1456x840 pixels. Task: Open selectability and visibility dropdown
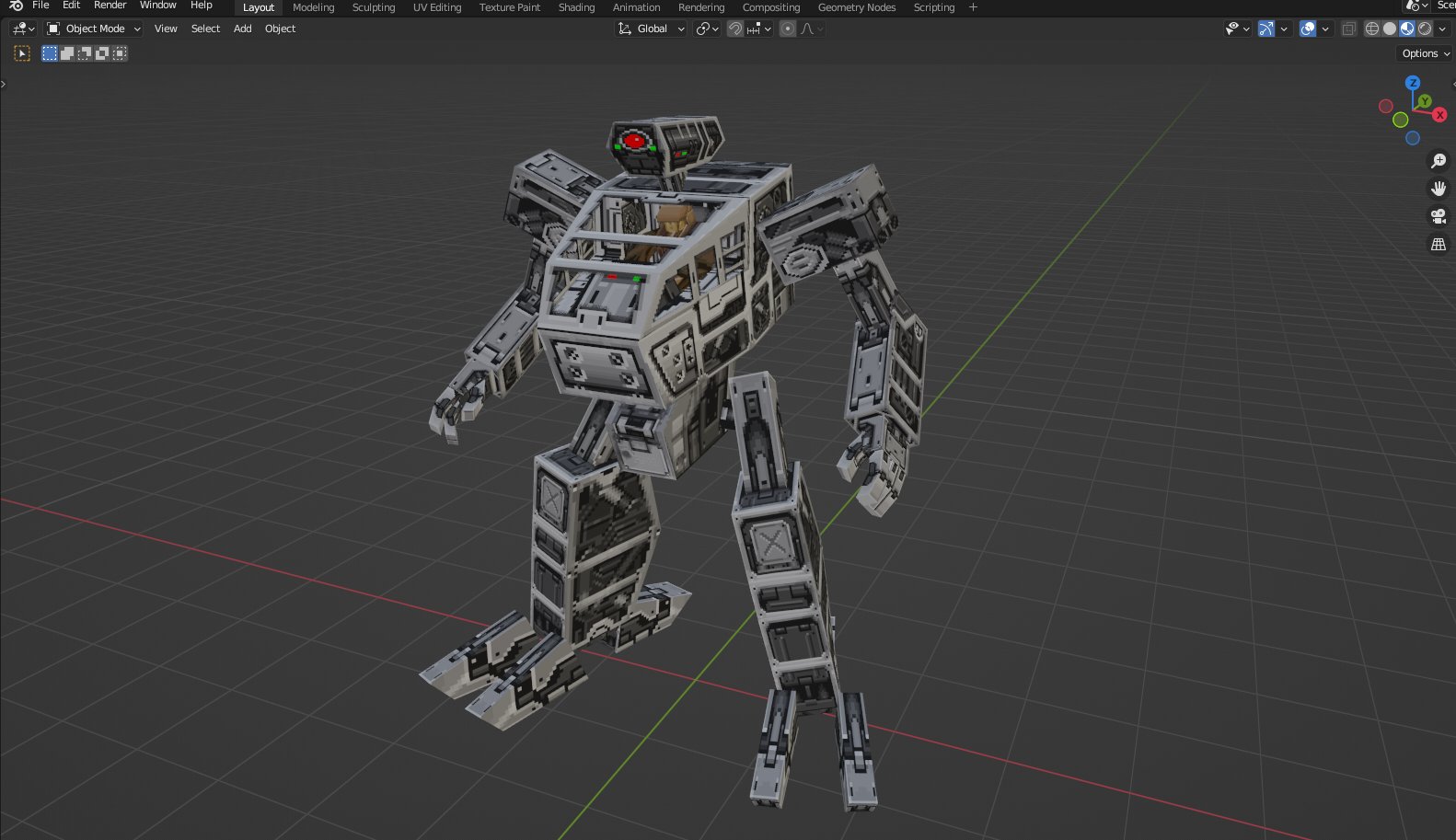click(x=1237, y=29)
